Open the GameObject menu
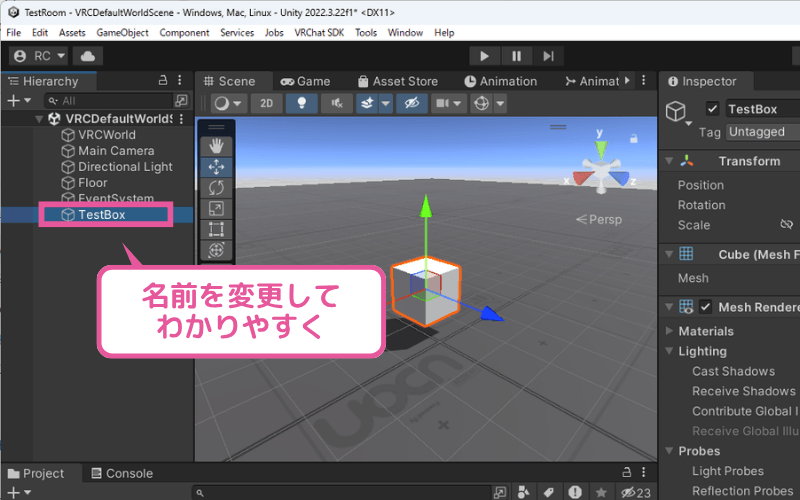 (x=122, y=33)
